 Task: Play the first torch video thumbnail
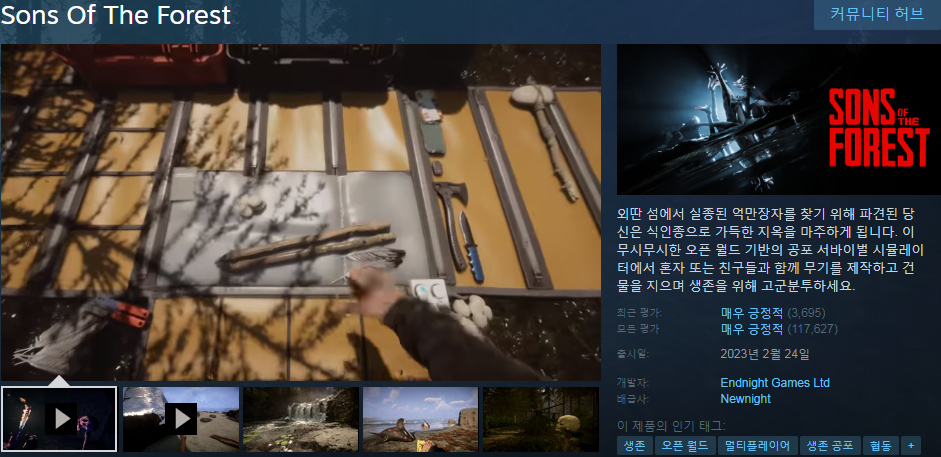click(59, 419)
